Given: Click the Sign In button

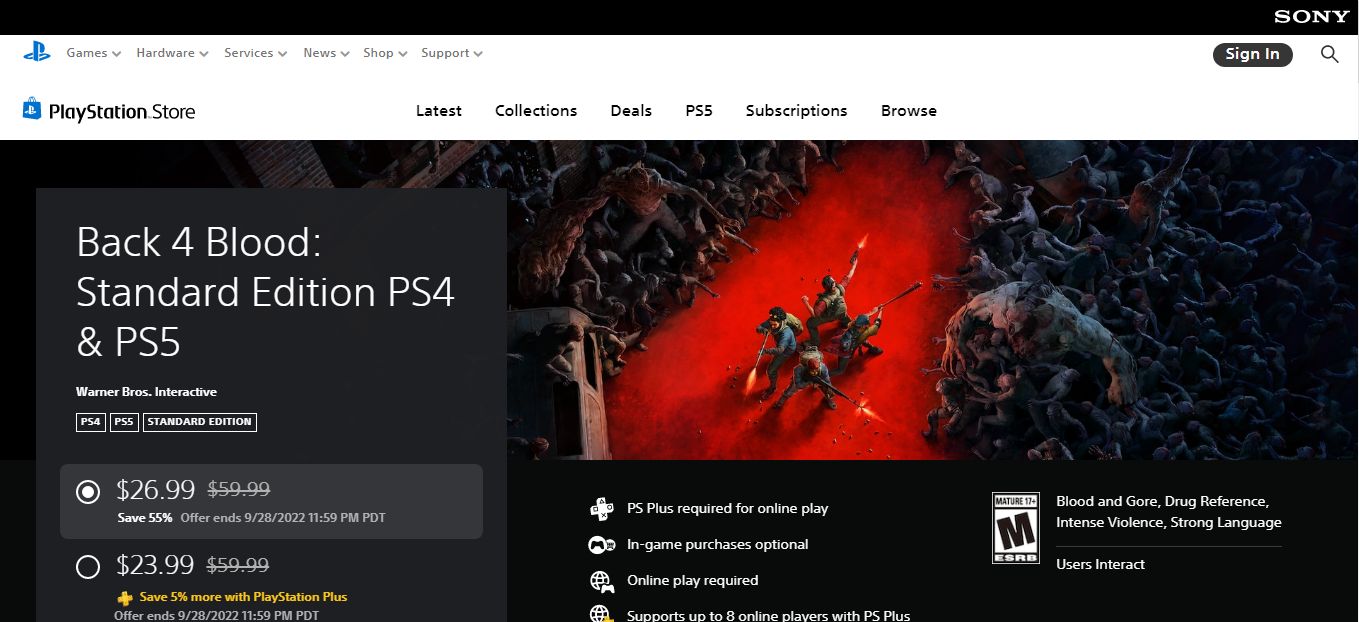Looking at the screenshot, I should coord(1252,54).
